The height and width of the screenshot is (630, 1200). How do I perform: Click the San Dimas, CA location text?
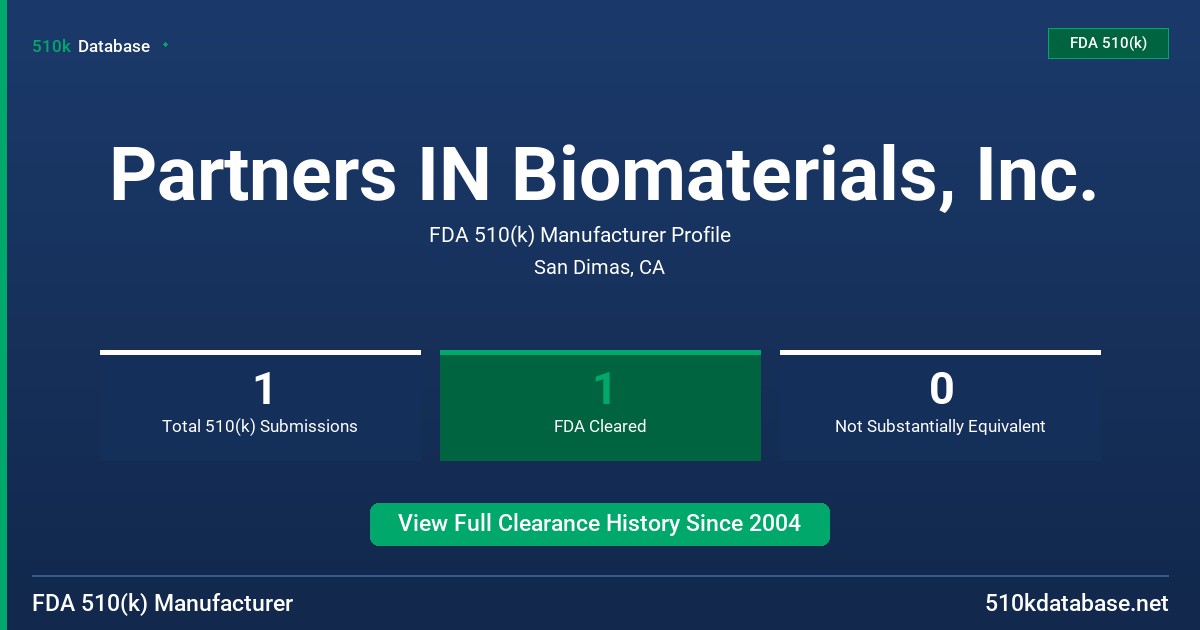[x=599, y=267]
